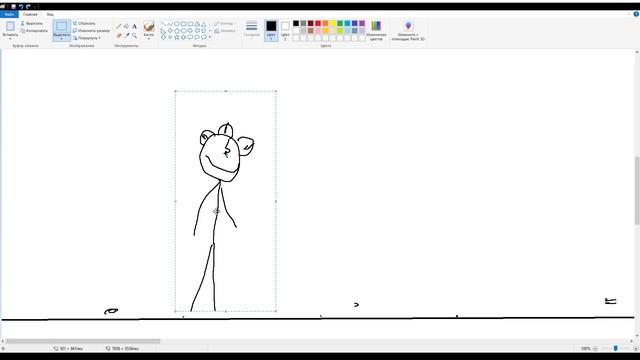Screen dimensions: 640x360
Task: Select Color 1 (Цвет 1) box
Action: click(x=271, y=30)
